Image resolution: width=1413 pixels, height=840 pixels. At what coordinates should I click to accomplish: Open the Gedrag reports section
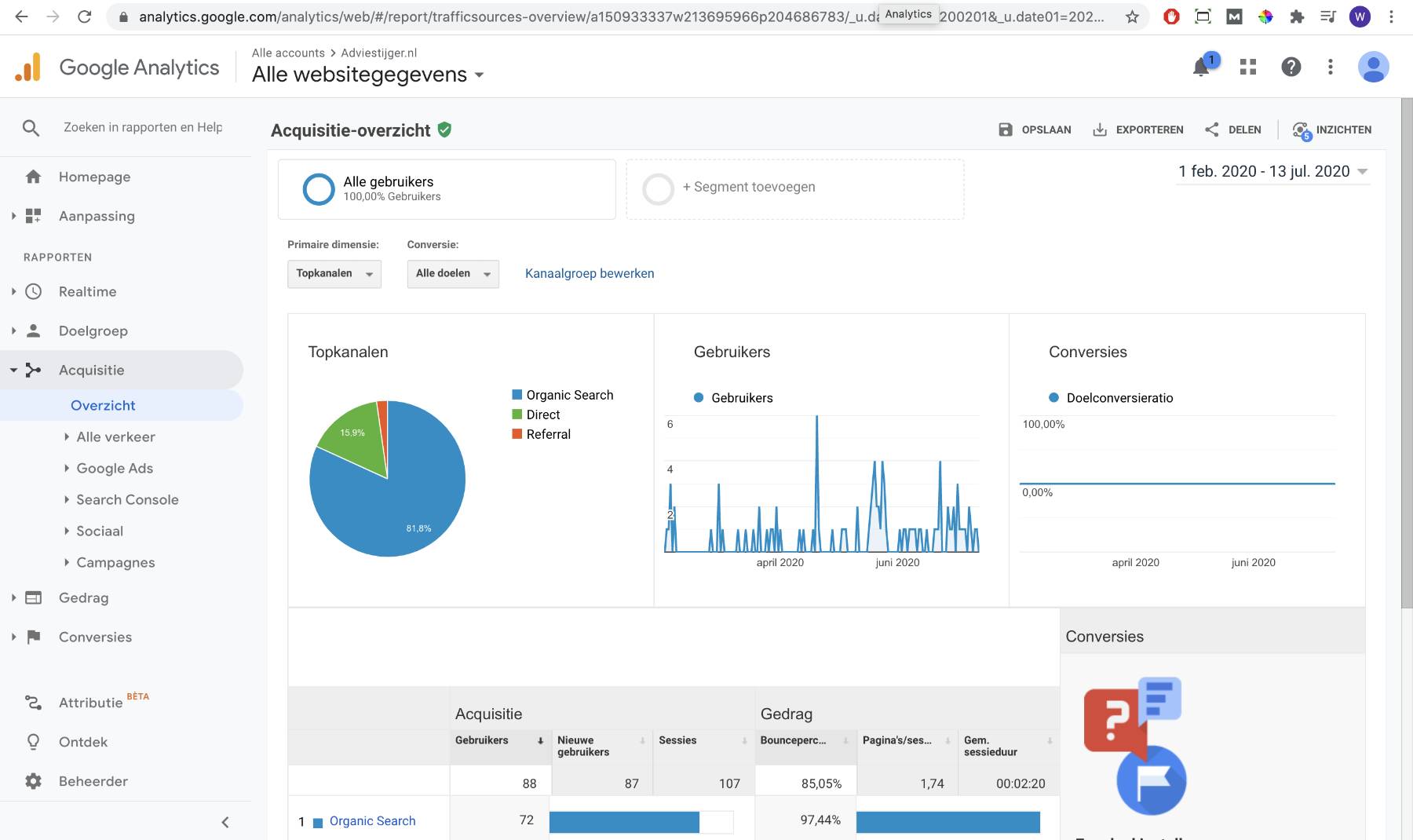pos(83,597)
